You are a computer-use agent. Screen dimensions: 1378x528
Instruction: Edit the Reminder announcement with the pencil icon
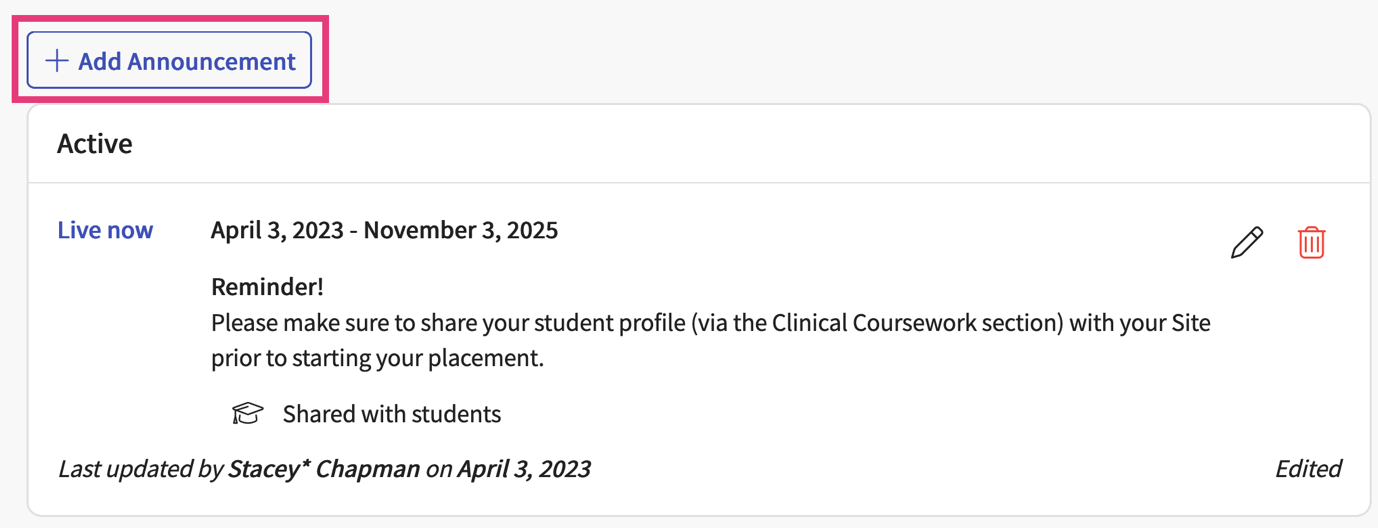click(x=1246, y=243)
